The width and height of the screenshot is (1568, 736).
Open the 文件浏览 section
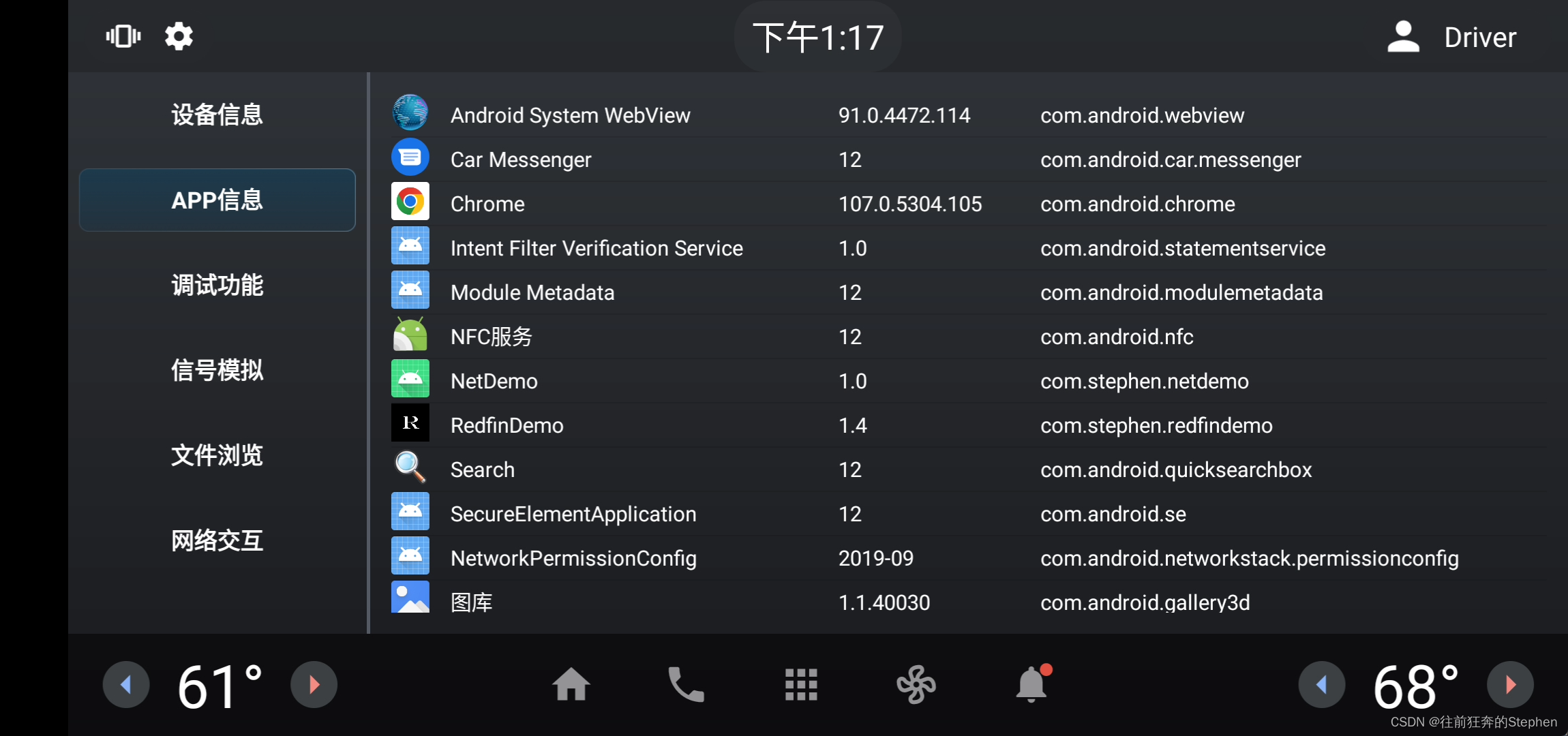pyautogui.click(x=217, y=455)
